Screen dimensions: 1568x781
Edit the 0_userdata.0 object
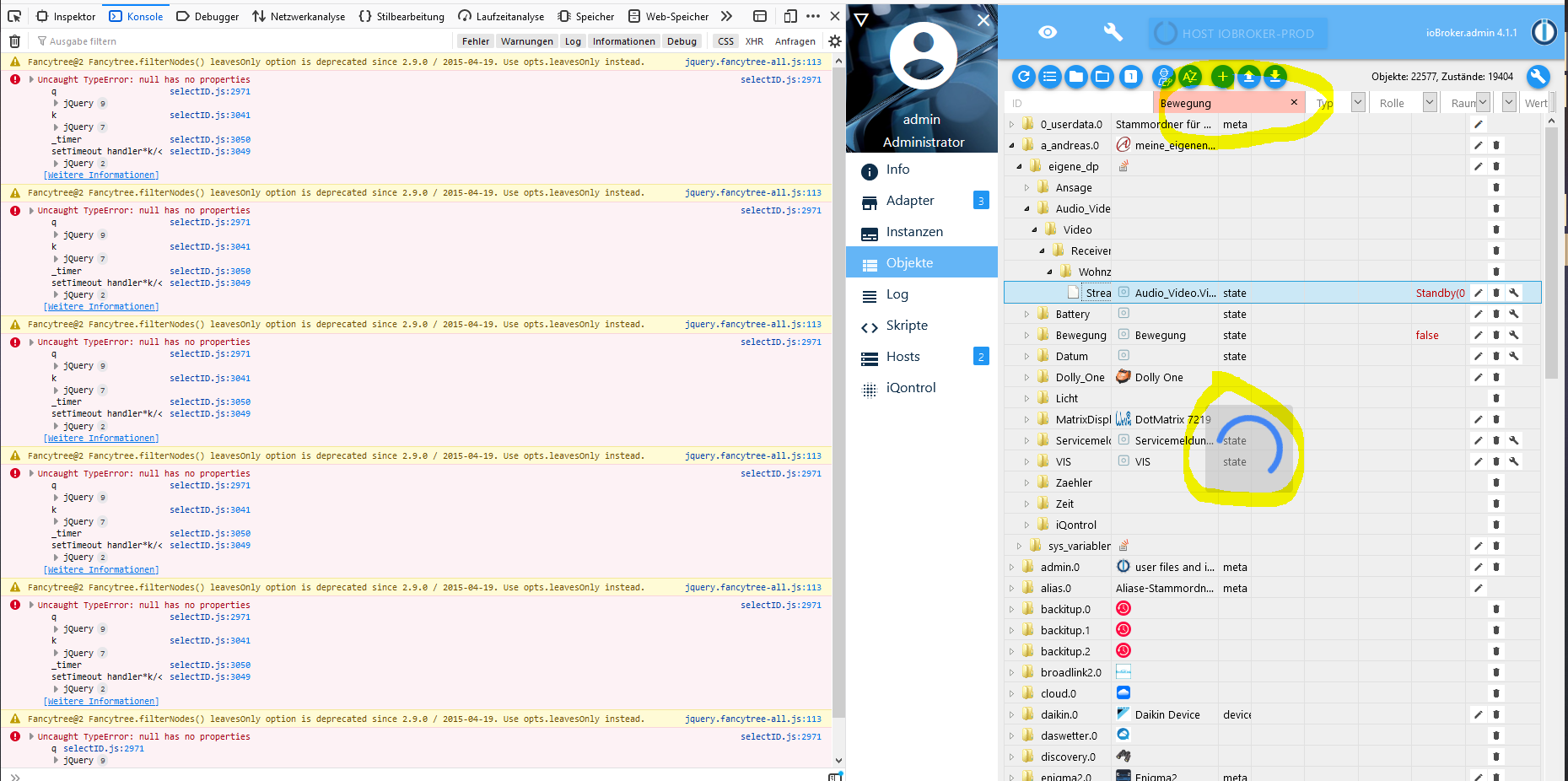click(x=1478, y=124)
